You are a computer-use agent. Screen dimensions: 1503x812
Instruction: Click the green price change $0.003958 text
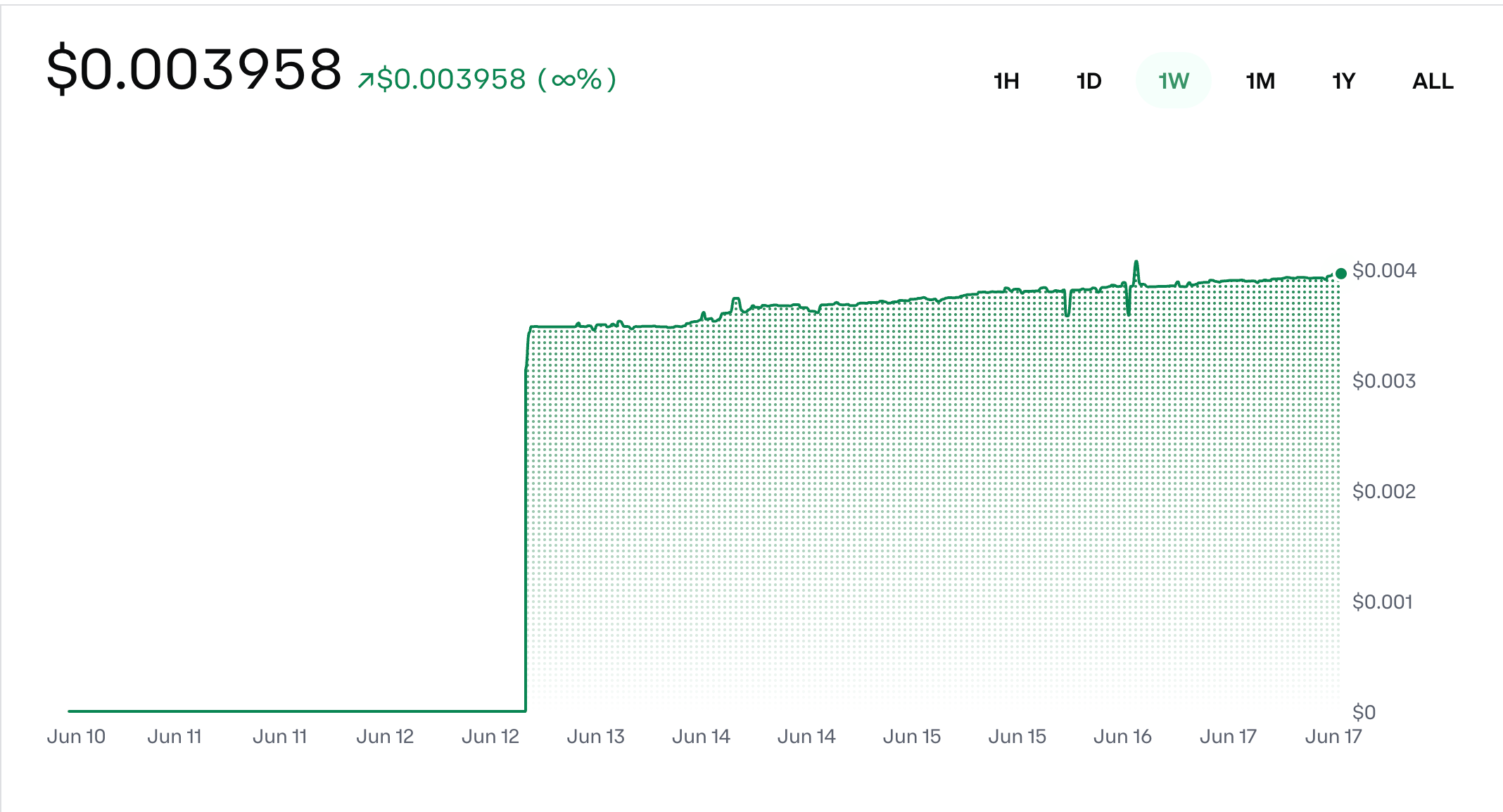click(451, 79)
